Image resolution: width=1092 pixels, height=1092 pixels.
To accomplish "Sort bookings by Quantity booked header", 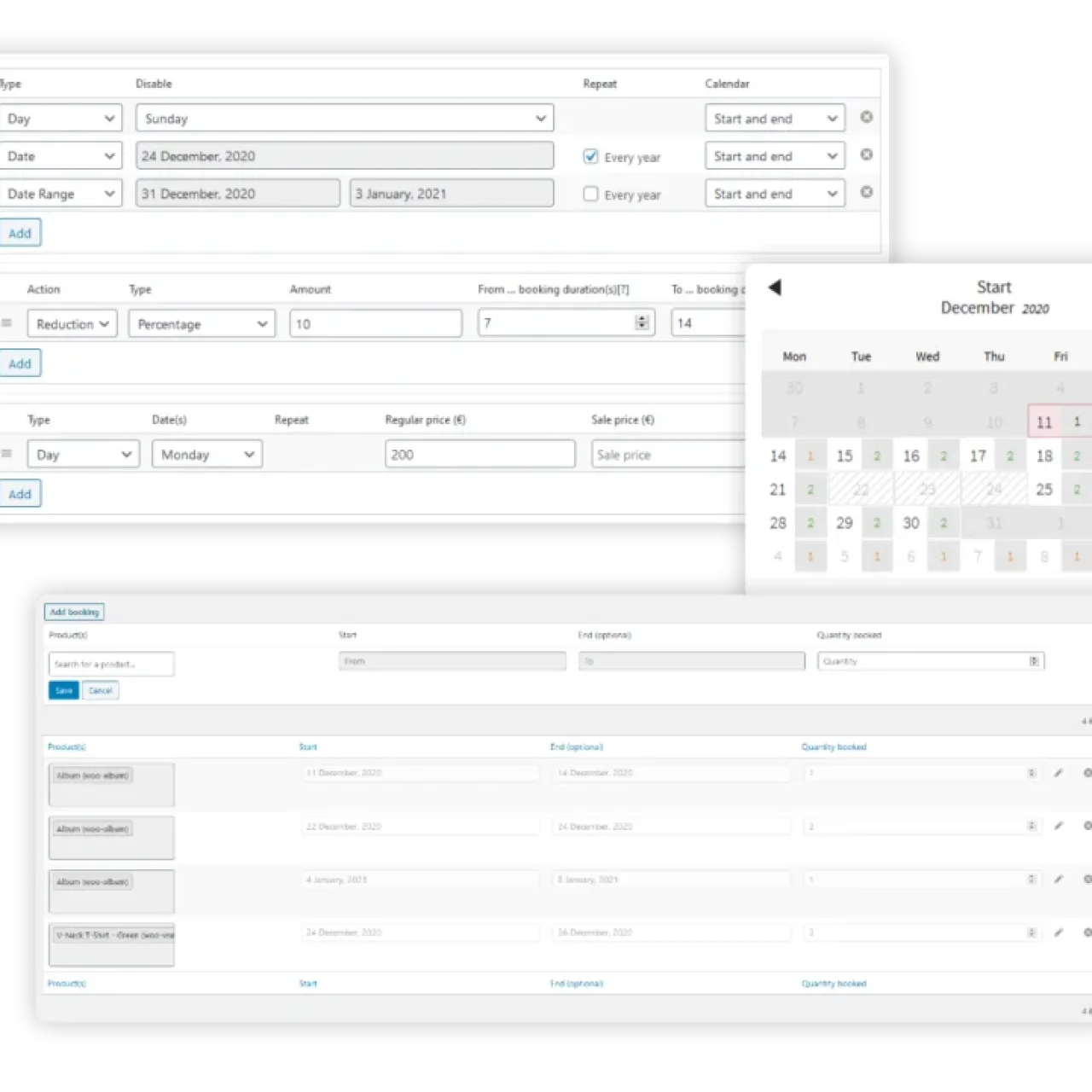I will 834,747.
